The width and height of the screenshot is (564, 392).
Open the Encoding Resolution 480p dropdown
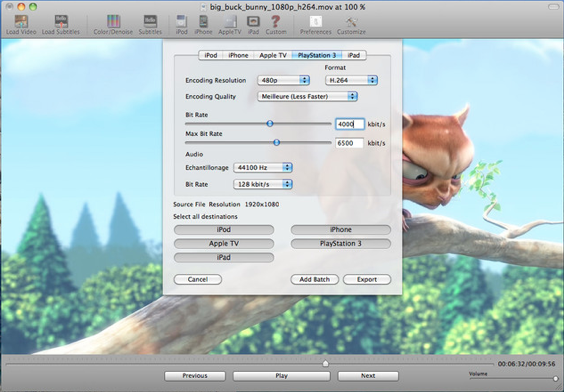click(283, 80)
